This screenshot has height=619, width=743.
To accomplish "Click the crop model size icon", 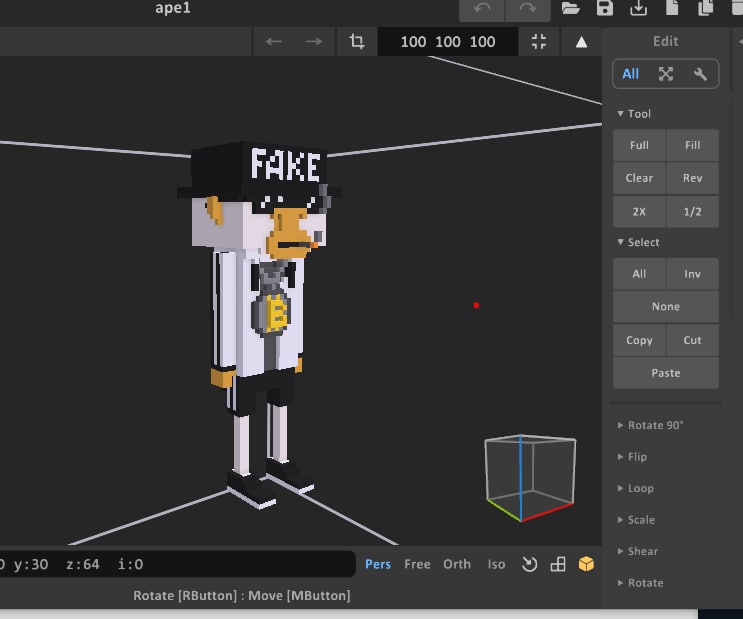I will click(357, 42).
